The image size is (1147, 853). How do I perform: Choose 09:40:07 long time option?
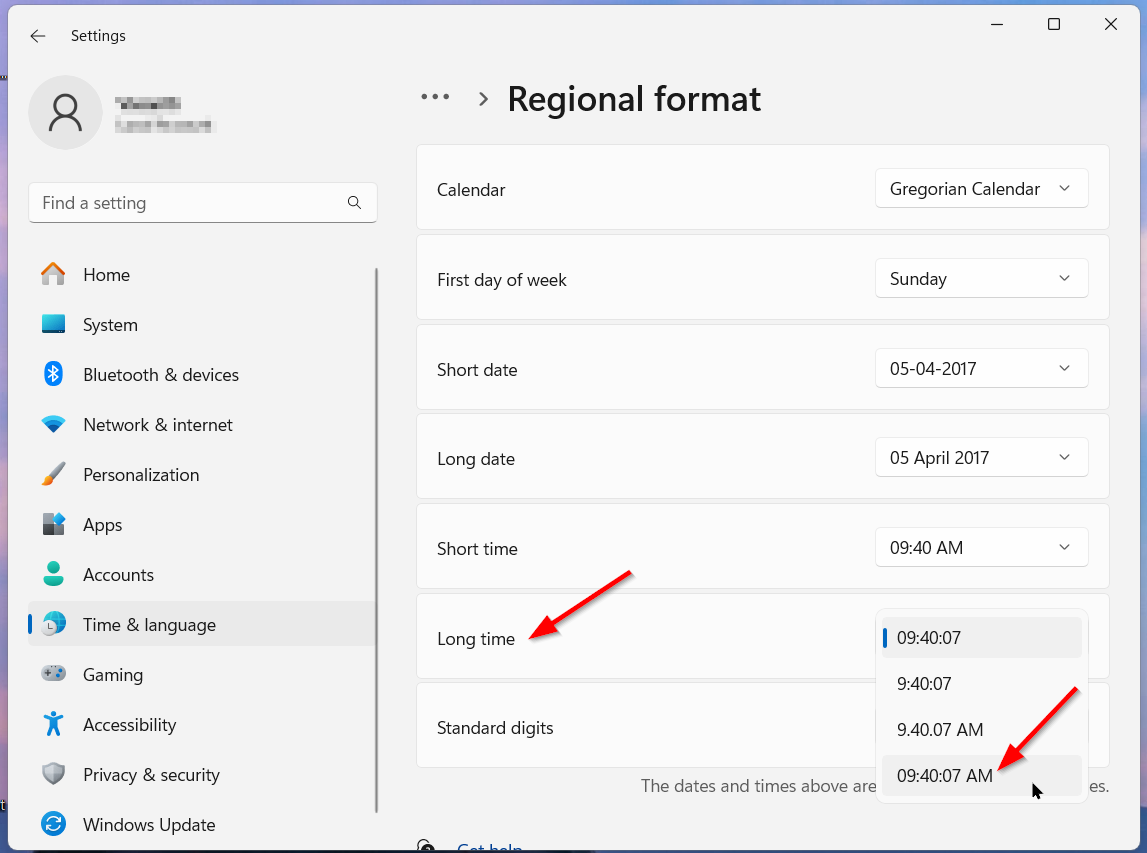click(982, 637)
